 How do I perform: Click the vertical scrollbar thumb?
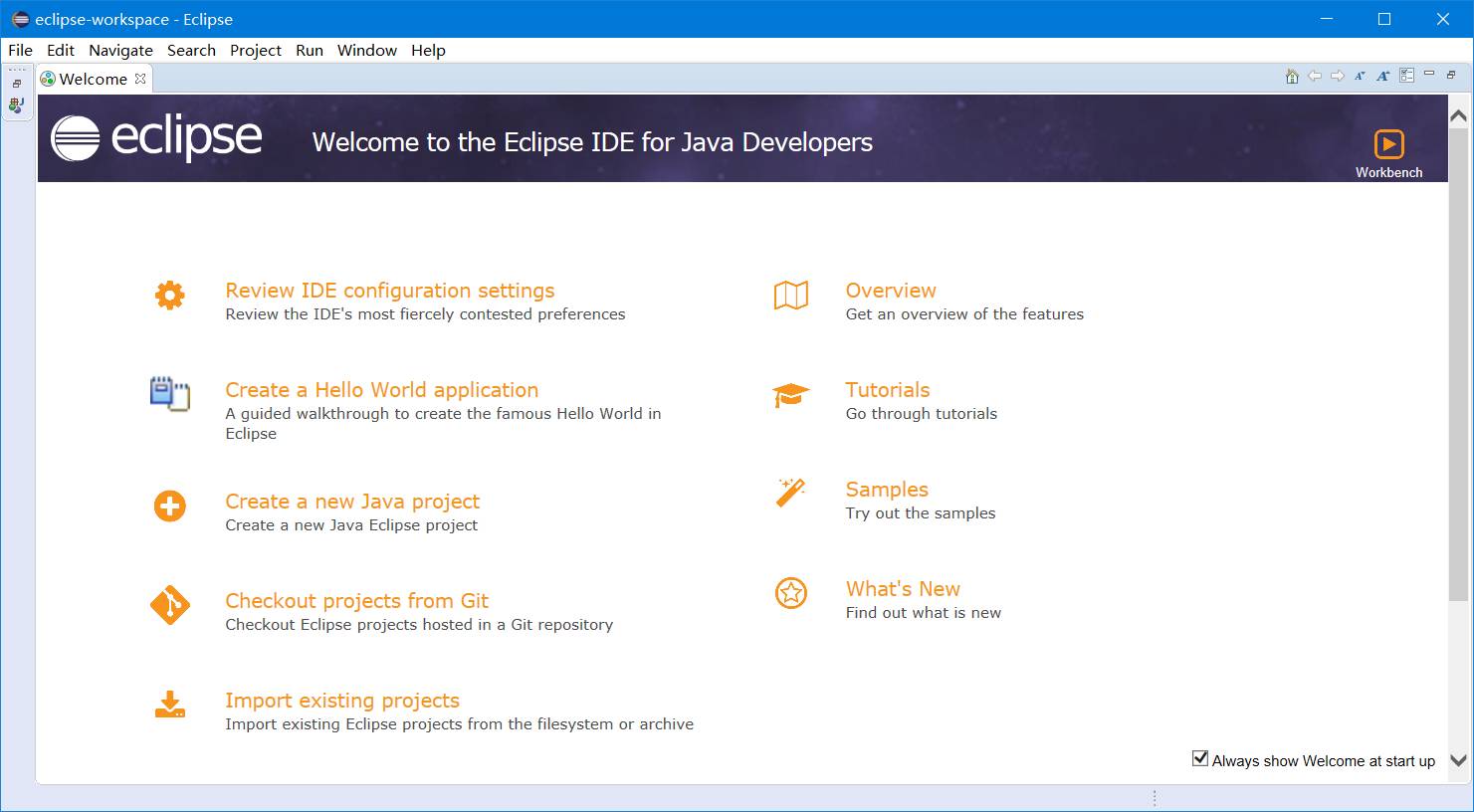[1459, 363]
